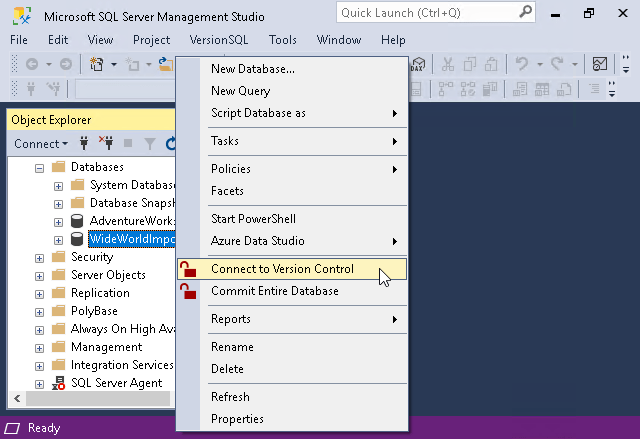Open the Tools menu

click(x=282, y=40)
